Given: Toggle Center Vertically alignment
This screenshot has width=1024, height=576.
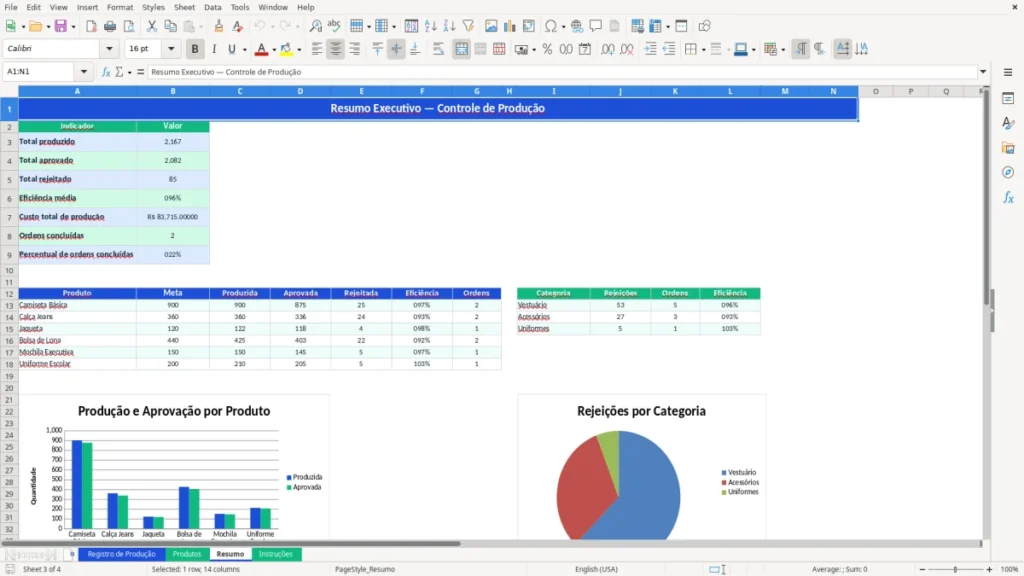Looking at the screenshot, I should (x=396, y=49).
